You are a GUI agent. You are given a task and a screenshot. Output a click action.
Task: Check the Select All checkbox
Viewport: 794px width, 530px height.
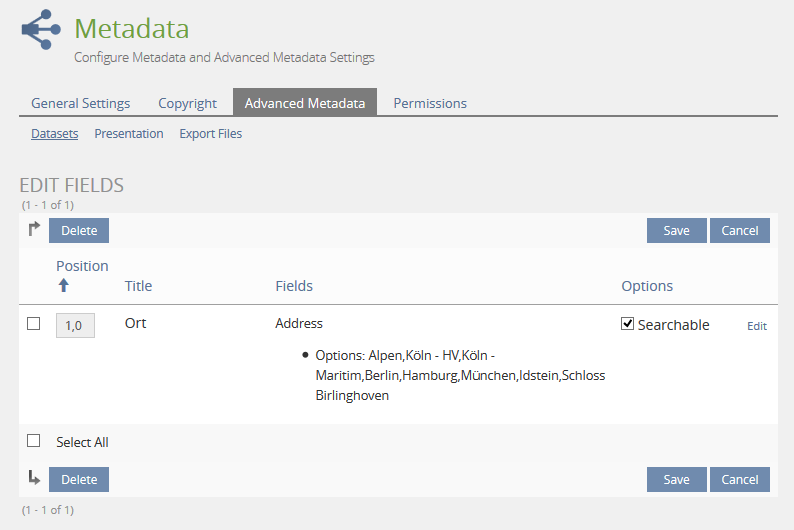[x=34, y=441]
